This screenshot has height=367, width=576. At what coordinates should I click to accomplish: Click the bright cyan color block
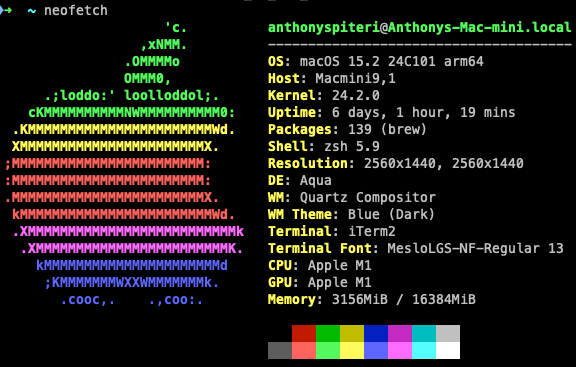pos(424,350)
